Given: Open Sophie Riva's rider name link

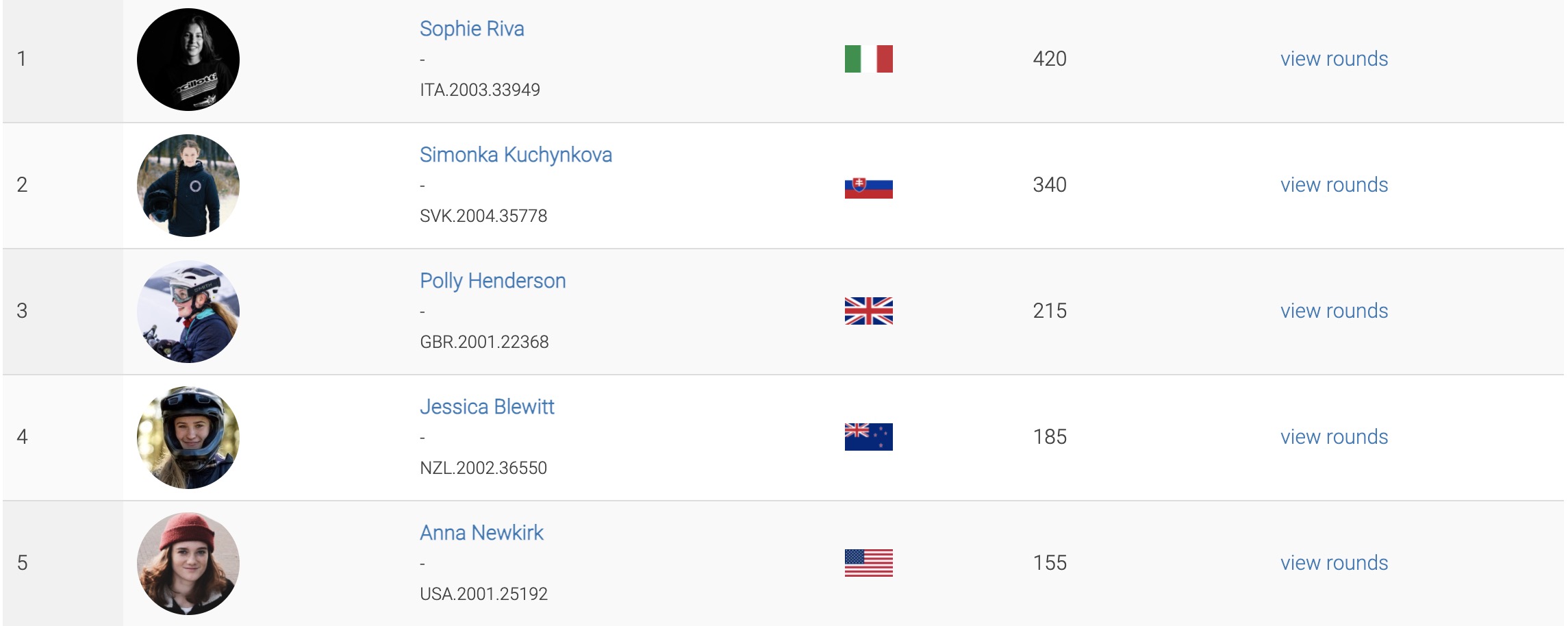Looking at the screenshot, I should 472,29.
